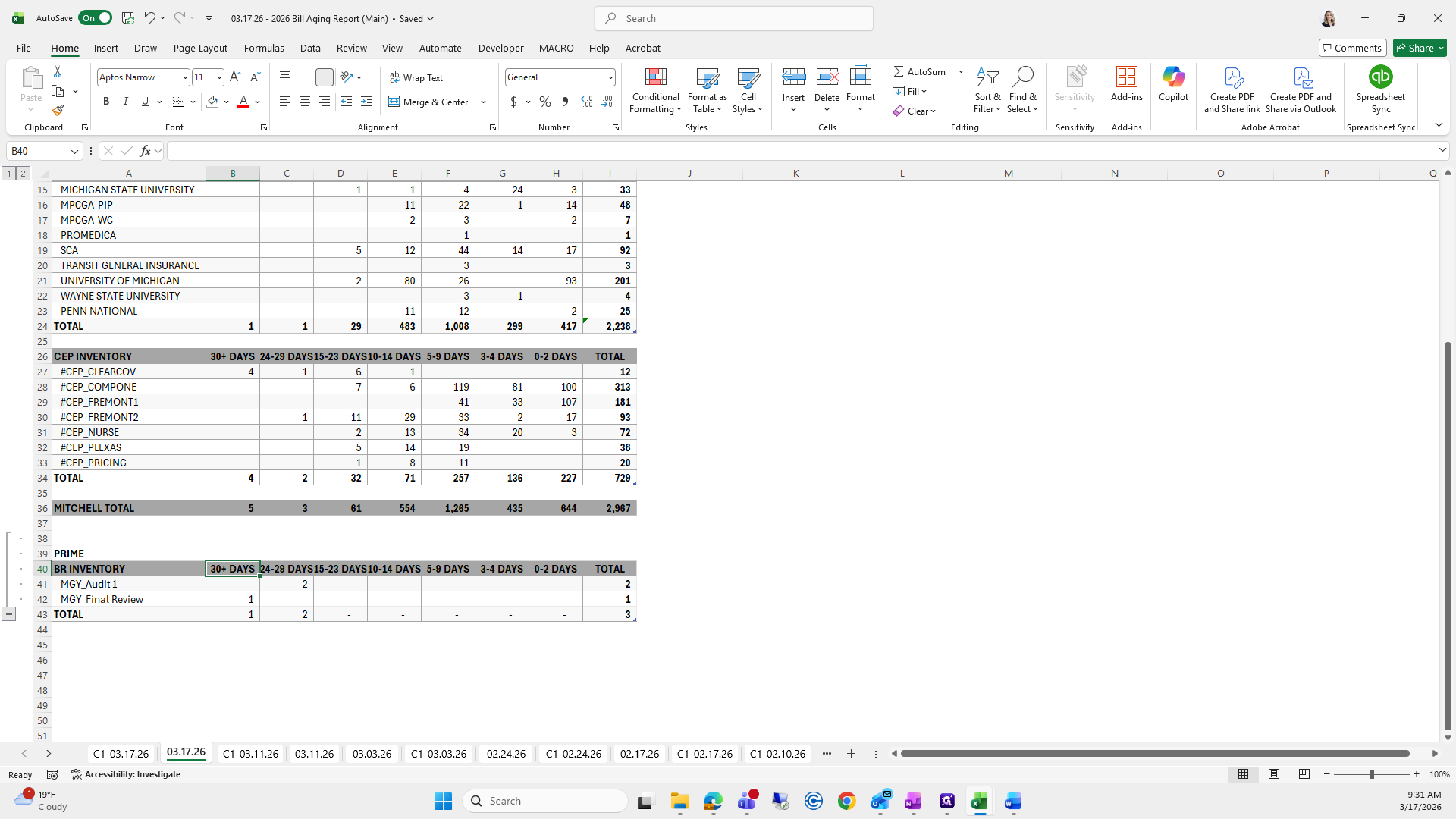Click the Borders icon in Font group

click(x=179, y=102)
